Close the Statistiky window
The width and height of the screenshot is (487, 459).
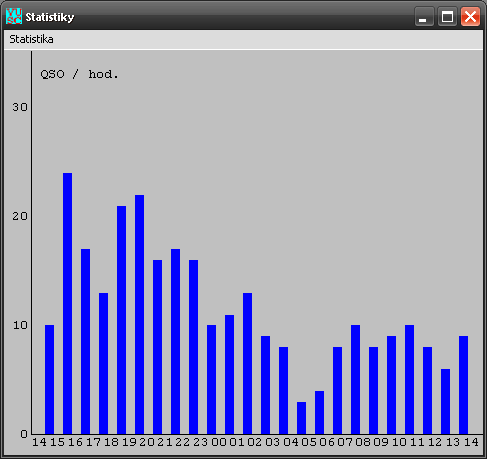(470, 16)
